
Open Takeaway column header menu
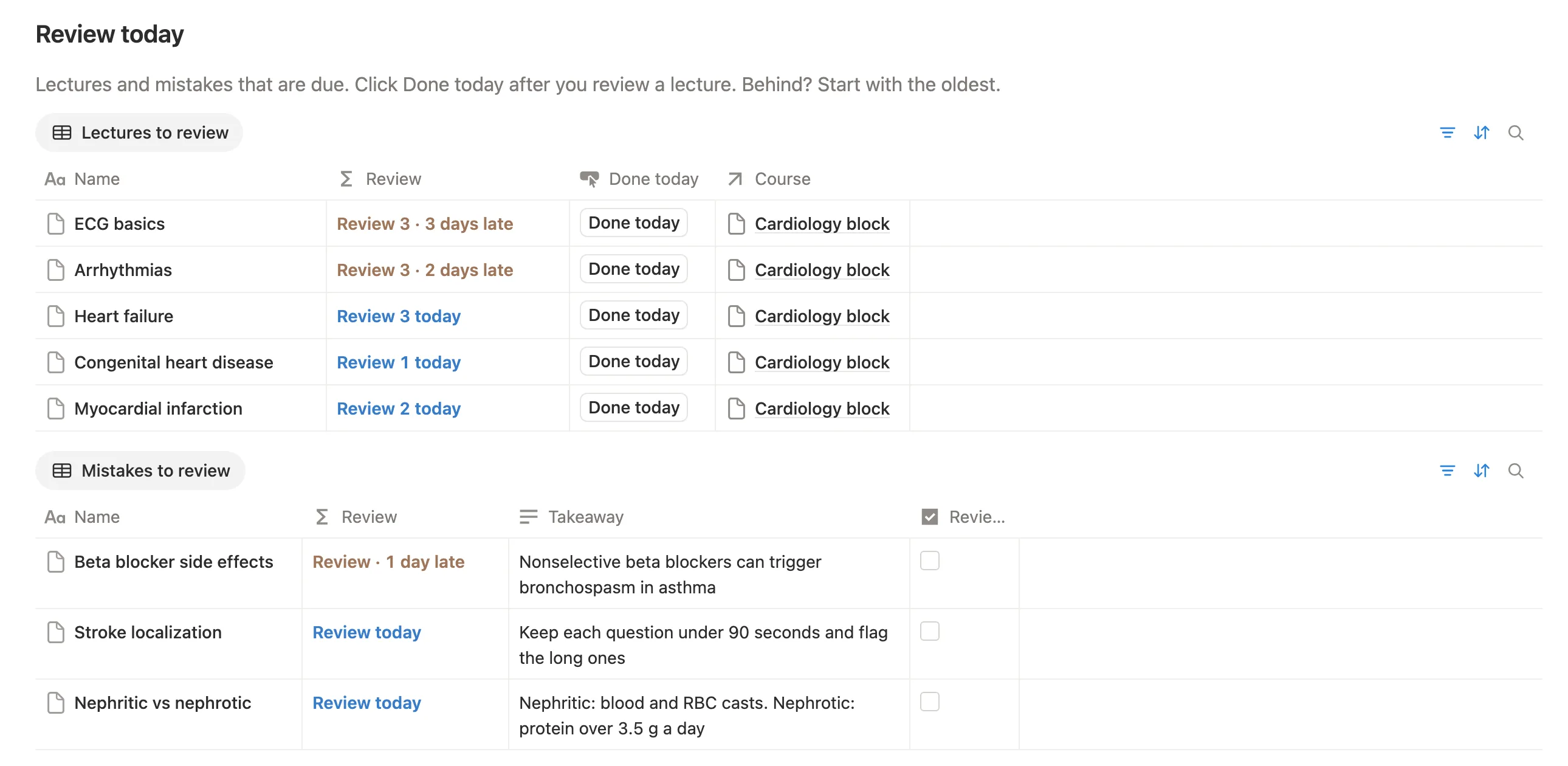[x=709, y=517]
